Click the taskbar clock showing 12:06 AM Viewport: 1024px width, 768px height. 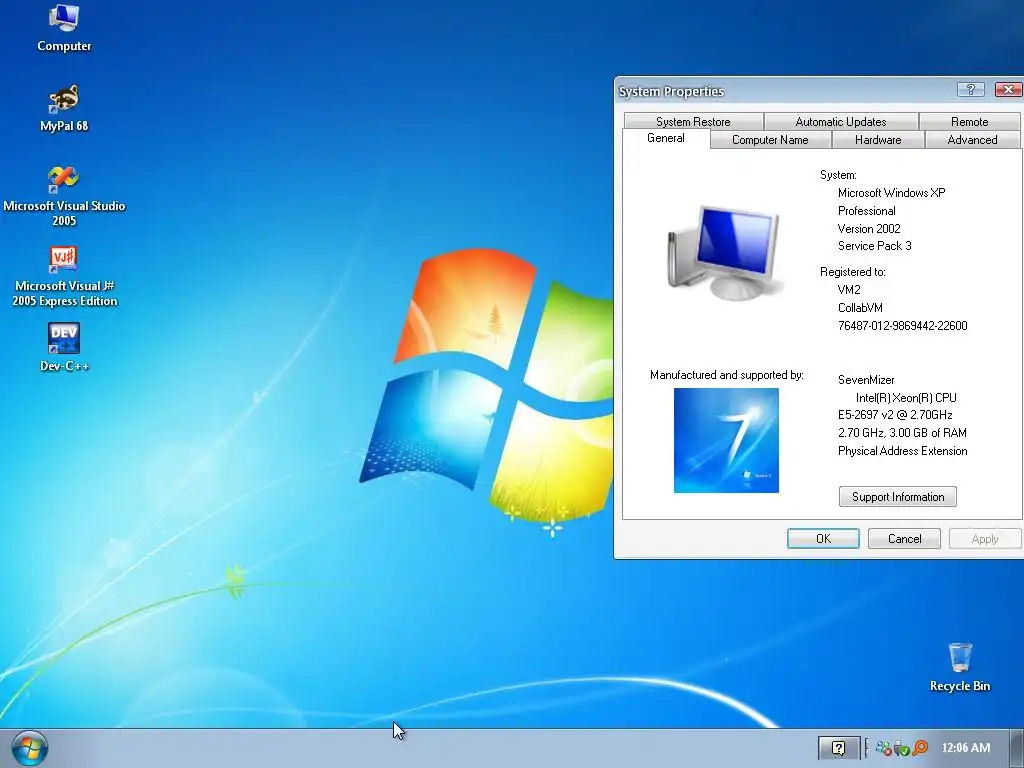(x=965, y=748)
